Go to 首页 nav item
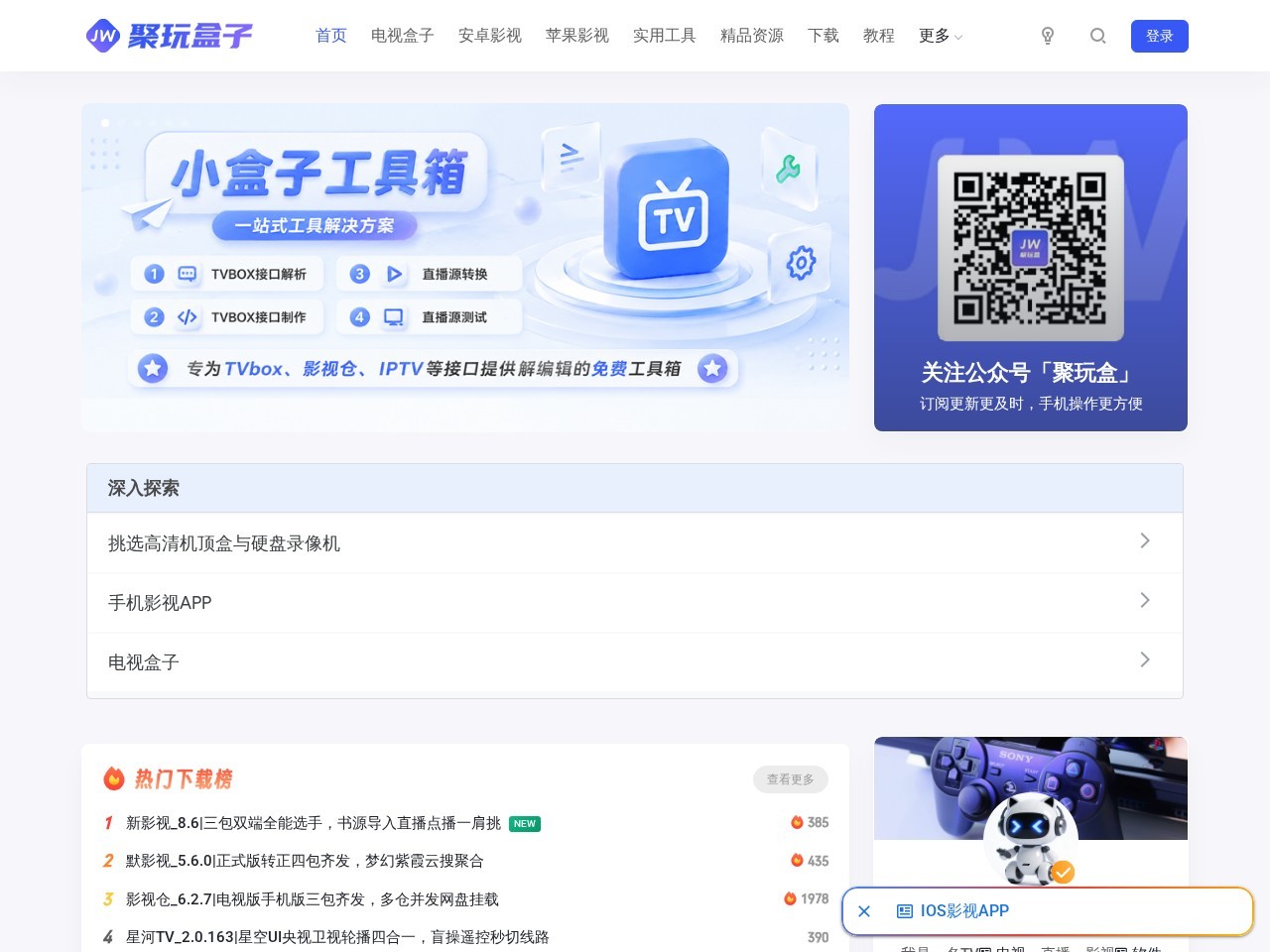1270x952 pixels. 331,36
